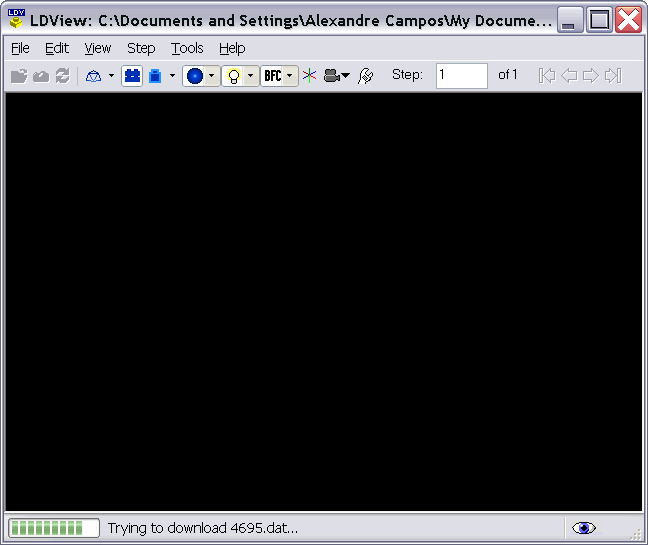Open the Help menu
This screenshot has height=545, width=648.
232,48
